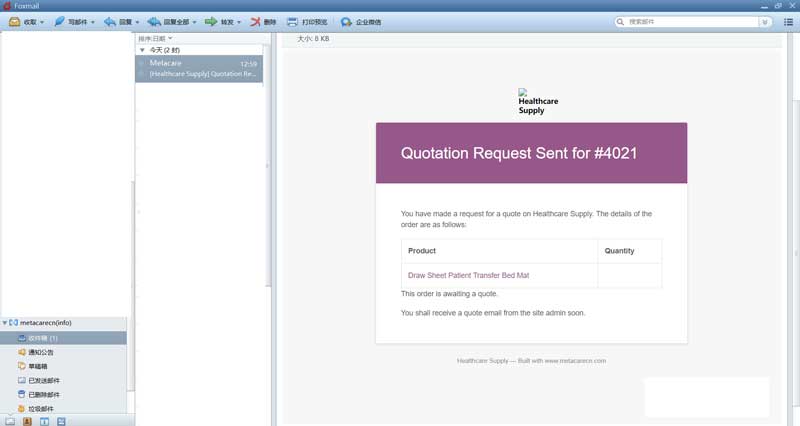Click the '大小: 8 KB' size text

(x=313, y=39)
